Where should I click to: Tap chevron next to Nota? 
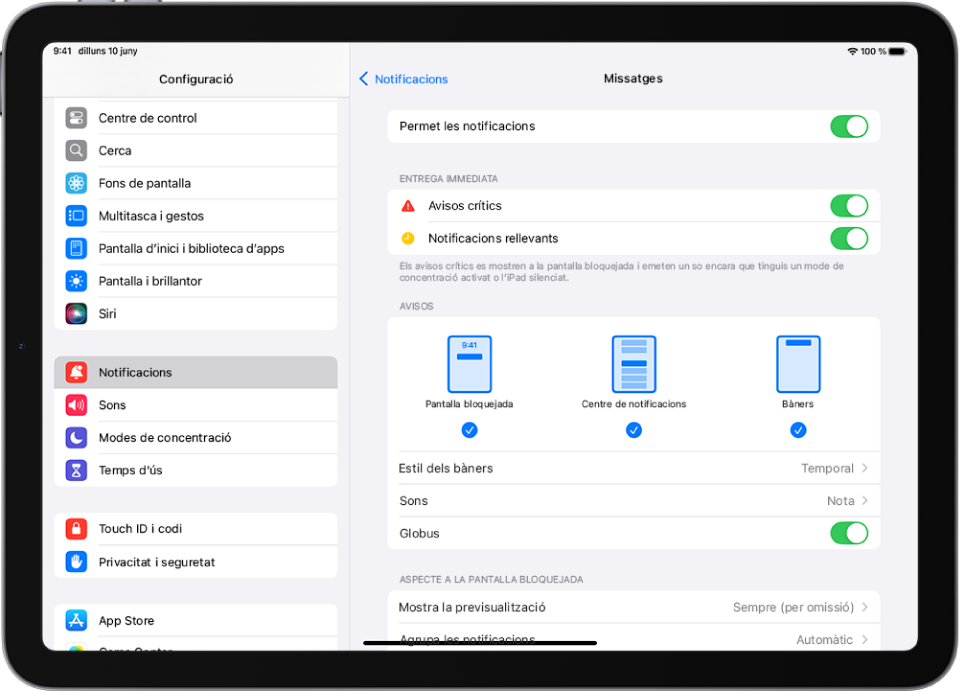point(864,500)
